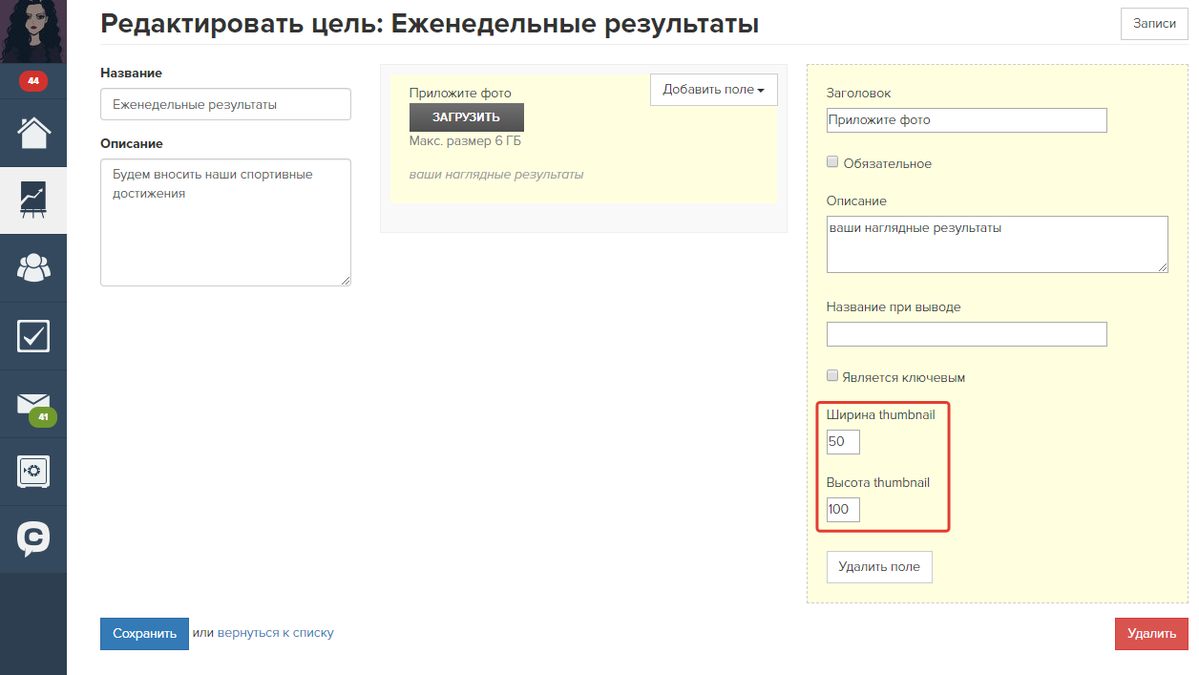This screenshot has width=1199, height=675.
Task: Open the users group icon
Action: [x=33, y=267]
